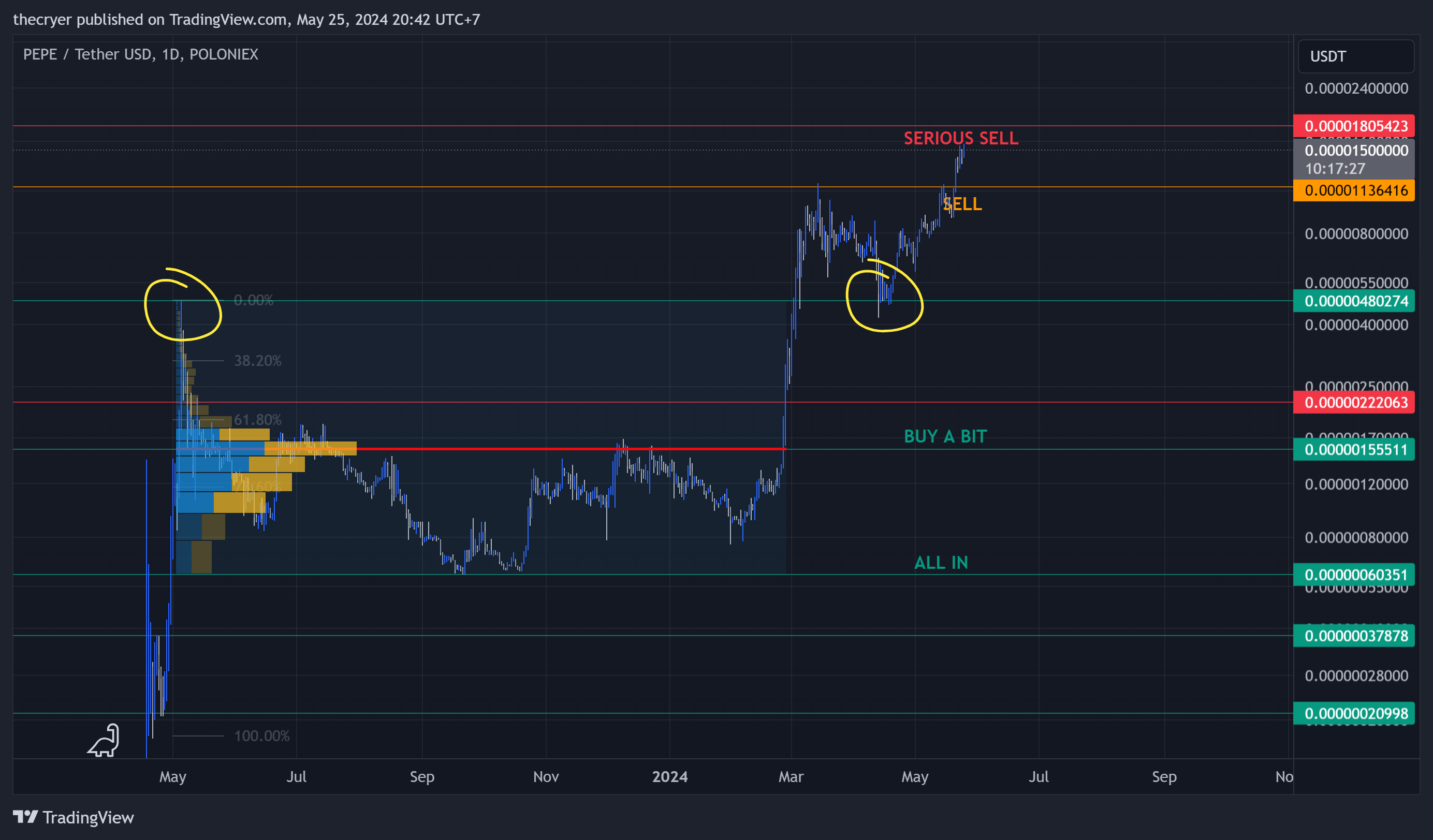Click the green 0.00000480274 price label
This screenshot has width=1433, height=840.
pyautogui.click(x=1353, y=301)
